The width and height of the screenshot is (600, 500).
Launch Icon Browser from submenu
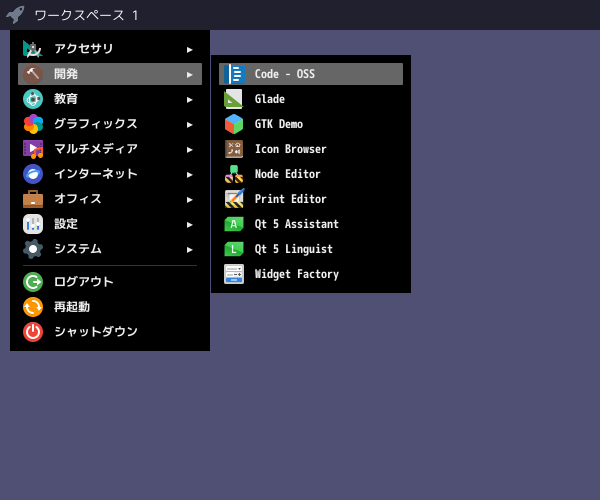pyautogui.click(x=311, y=149)
